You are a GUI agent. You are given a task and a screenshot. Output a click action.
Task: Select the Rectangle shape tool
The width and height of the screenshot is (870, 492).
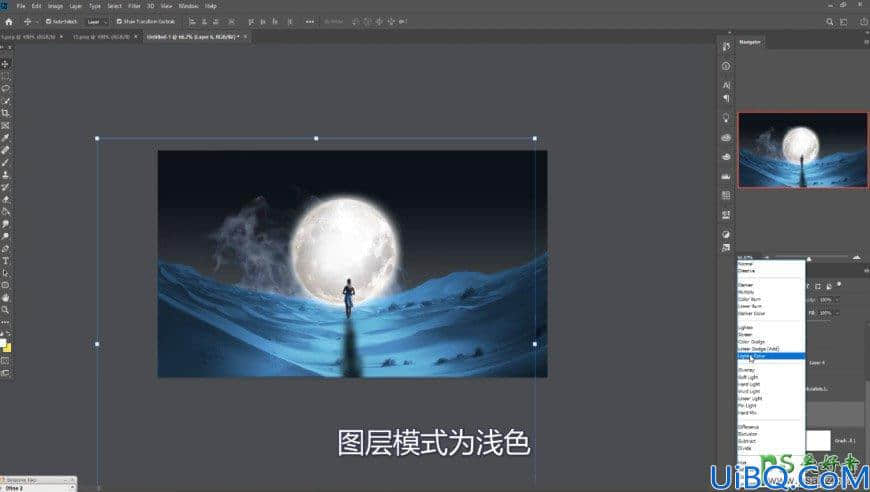pyautogui.click(x=6, y=285)
